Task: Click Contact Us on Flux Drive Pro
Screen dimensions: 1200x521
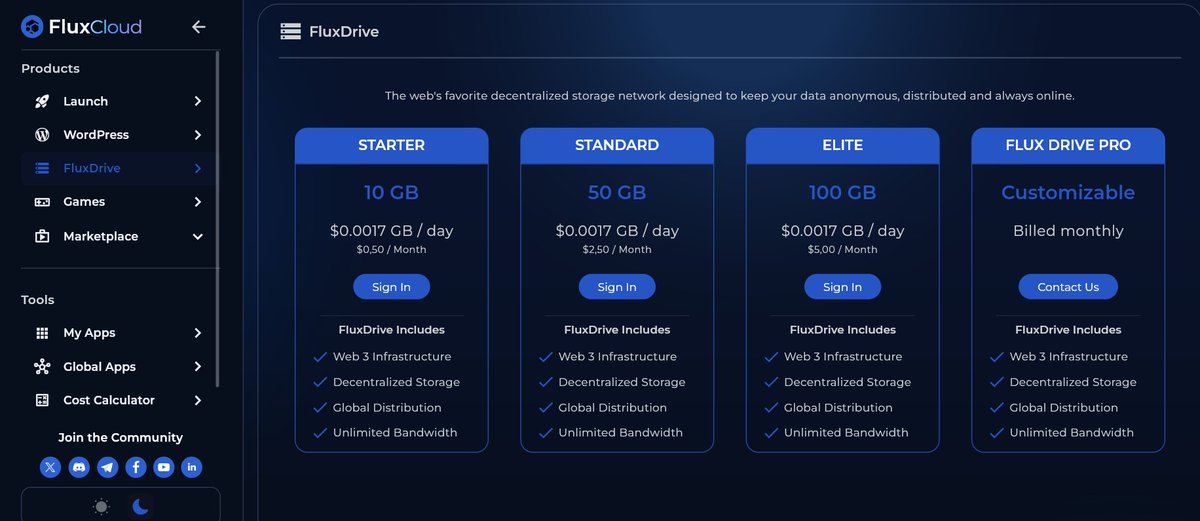Action: (x=1068, y=287)
